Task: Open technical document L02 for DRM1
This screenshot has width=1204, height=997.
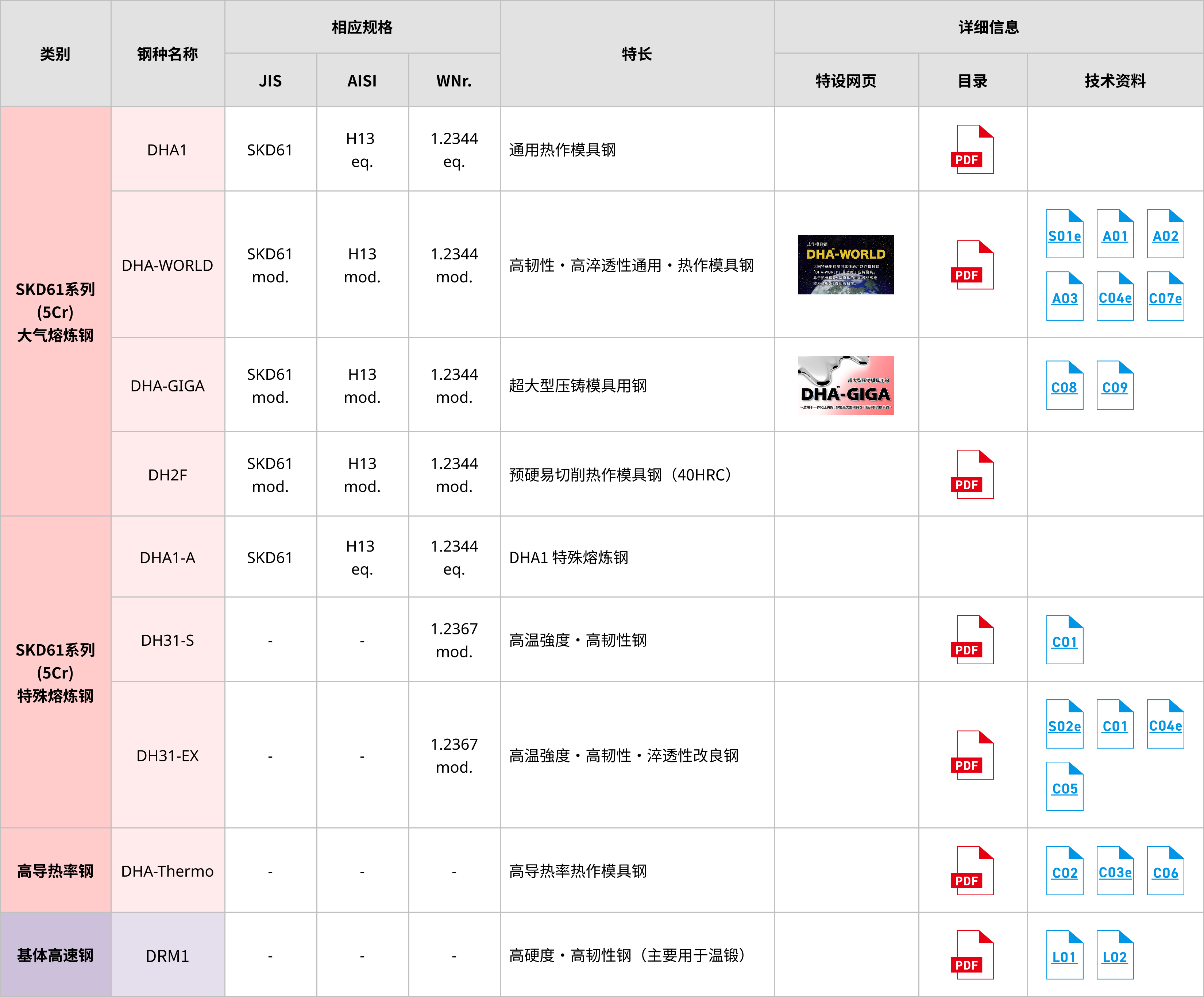Action: tap(1115, 955)
